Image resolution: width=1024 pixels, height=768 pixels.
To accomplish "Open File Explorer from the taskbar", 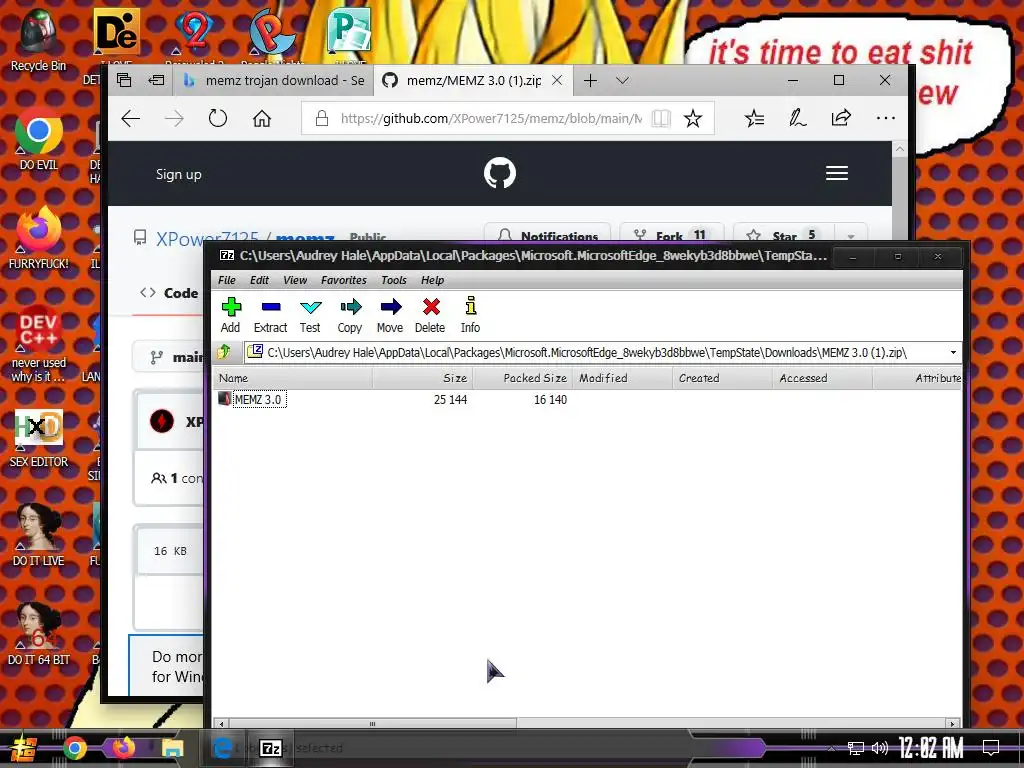I will (172, 748).
